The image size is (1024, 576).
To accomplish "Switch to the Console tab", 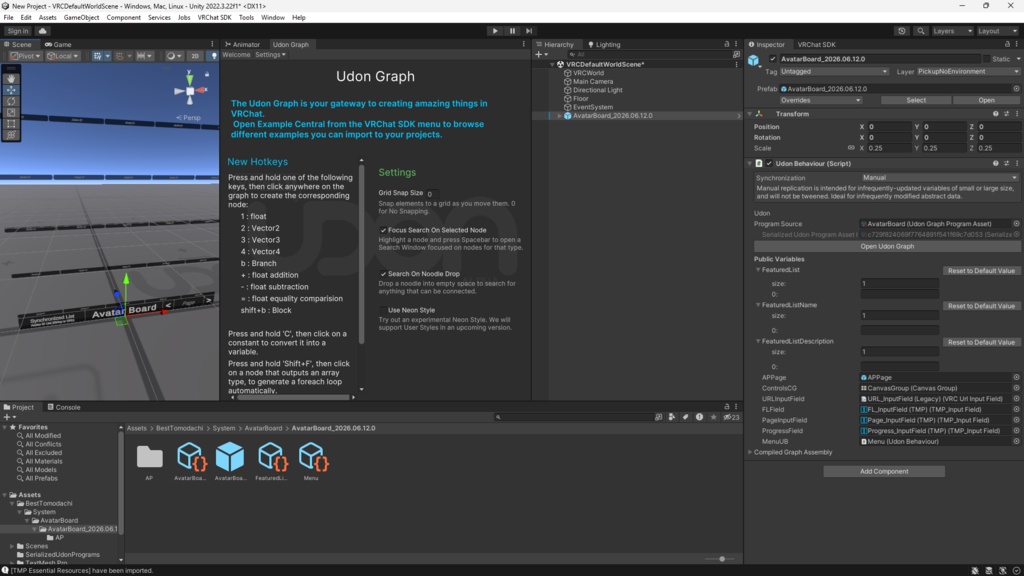I will pyautogui.click(x=64, y=407).
